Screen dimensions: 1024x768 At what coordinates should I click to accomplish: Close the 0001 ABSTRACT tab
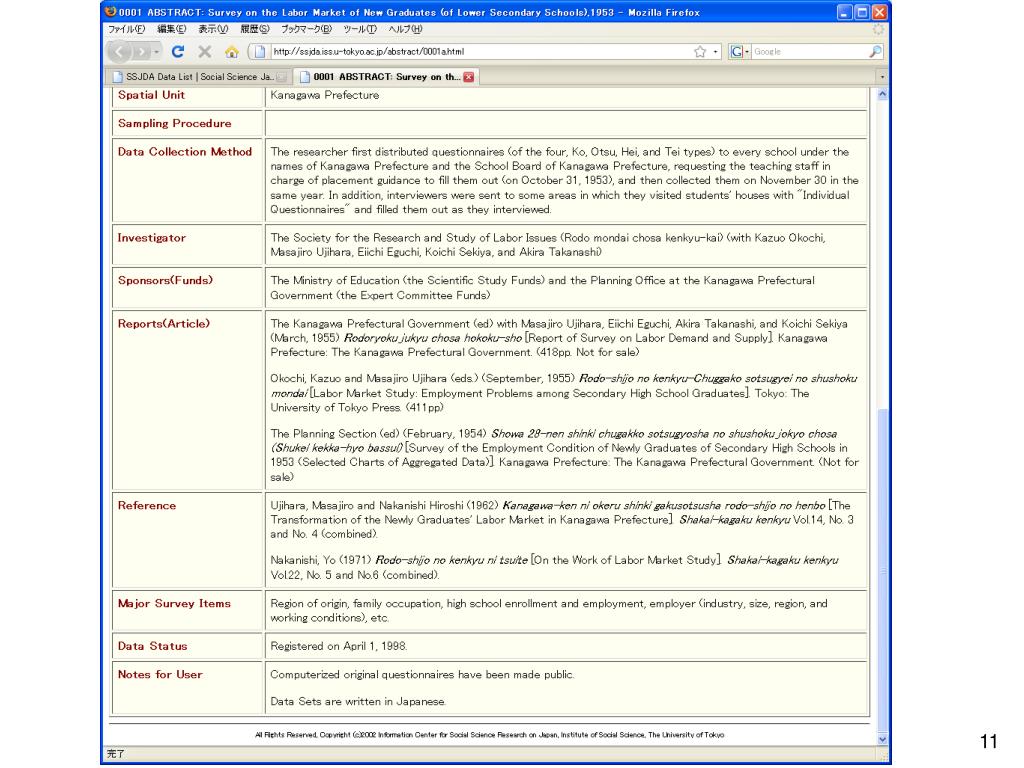click(469, 76)
